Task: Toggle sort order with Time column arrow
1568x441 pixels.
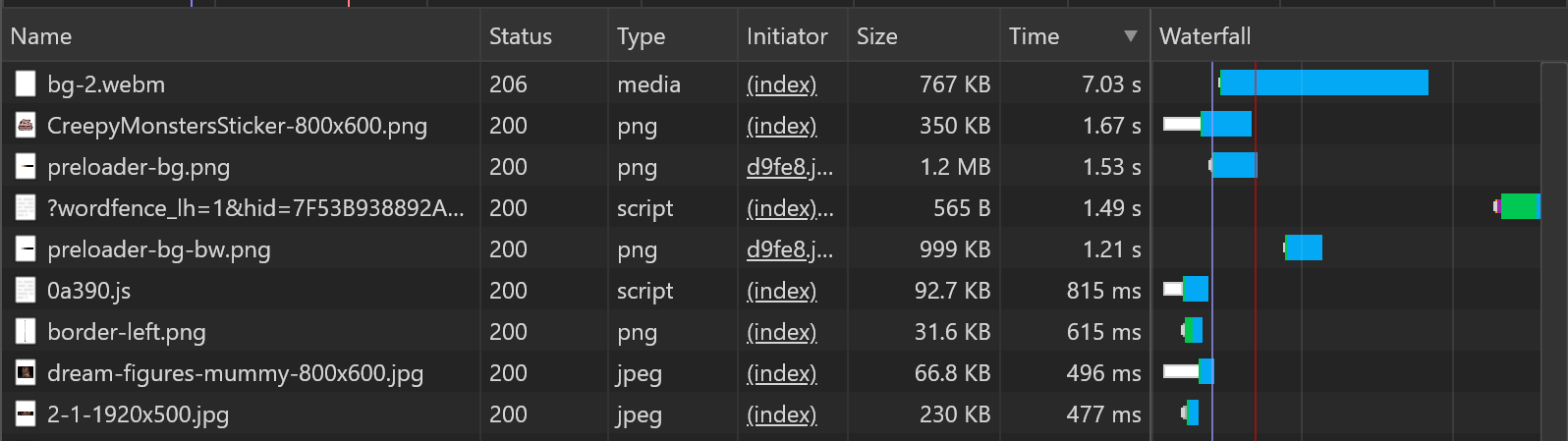Action: click(1131, 36)
